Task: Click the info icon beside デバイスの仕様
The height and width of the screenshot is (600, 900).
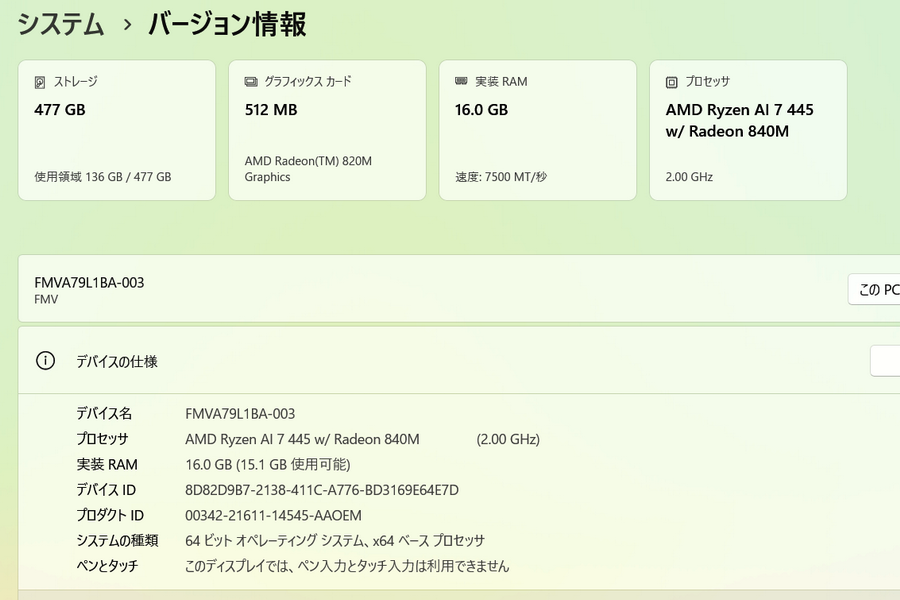Action: click(45, 361)
